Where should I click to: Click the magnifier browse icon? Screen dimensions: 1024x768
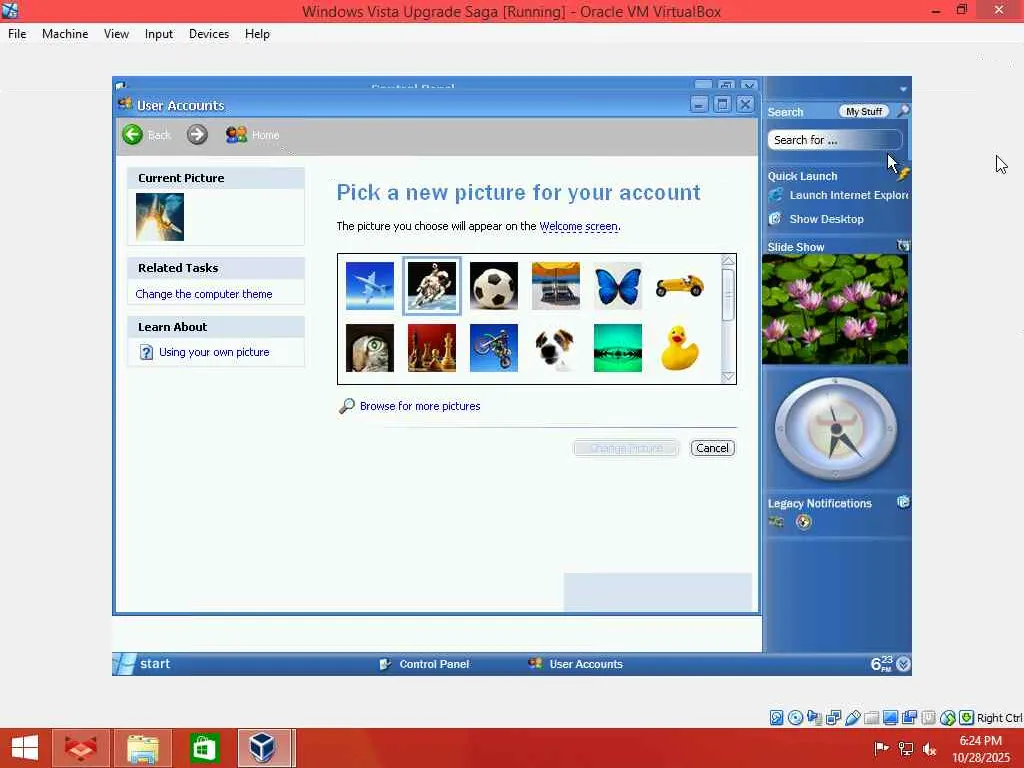tap(347, 406)
